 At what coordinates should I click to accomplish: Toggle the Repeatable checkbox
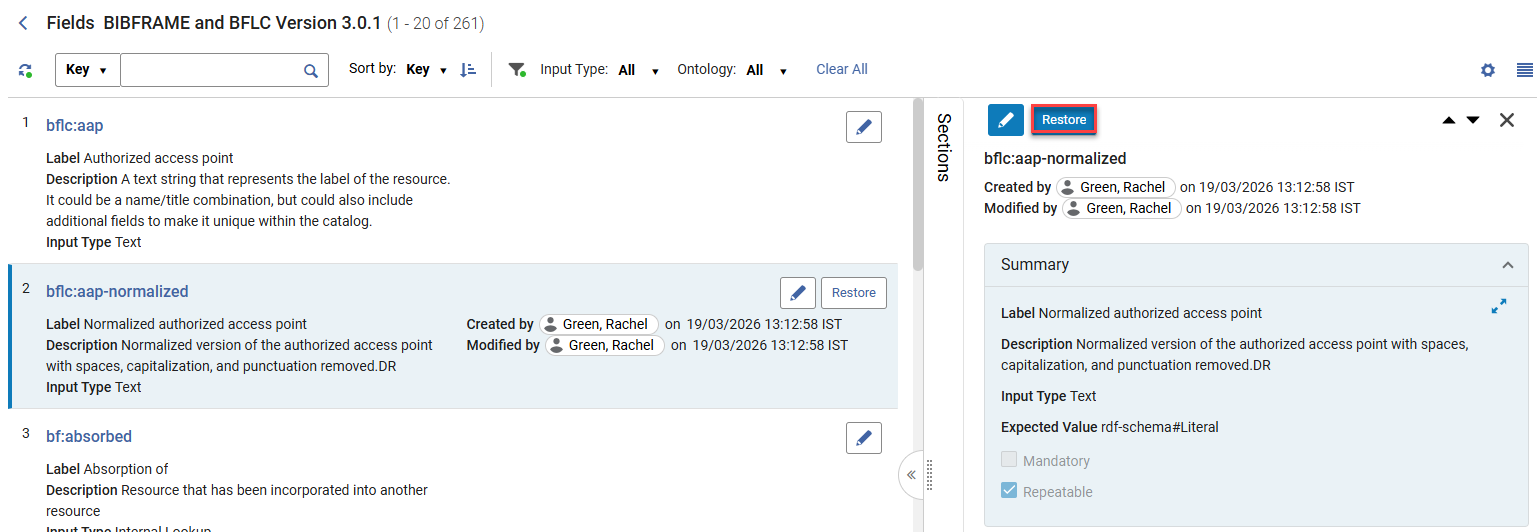[x=1009, y=491]
